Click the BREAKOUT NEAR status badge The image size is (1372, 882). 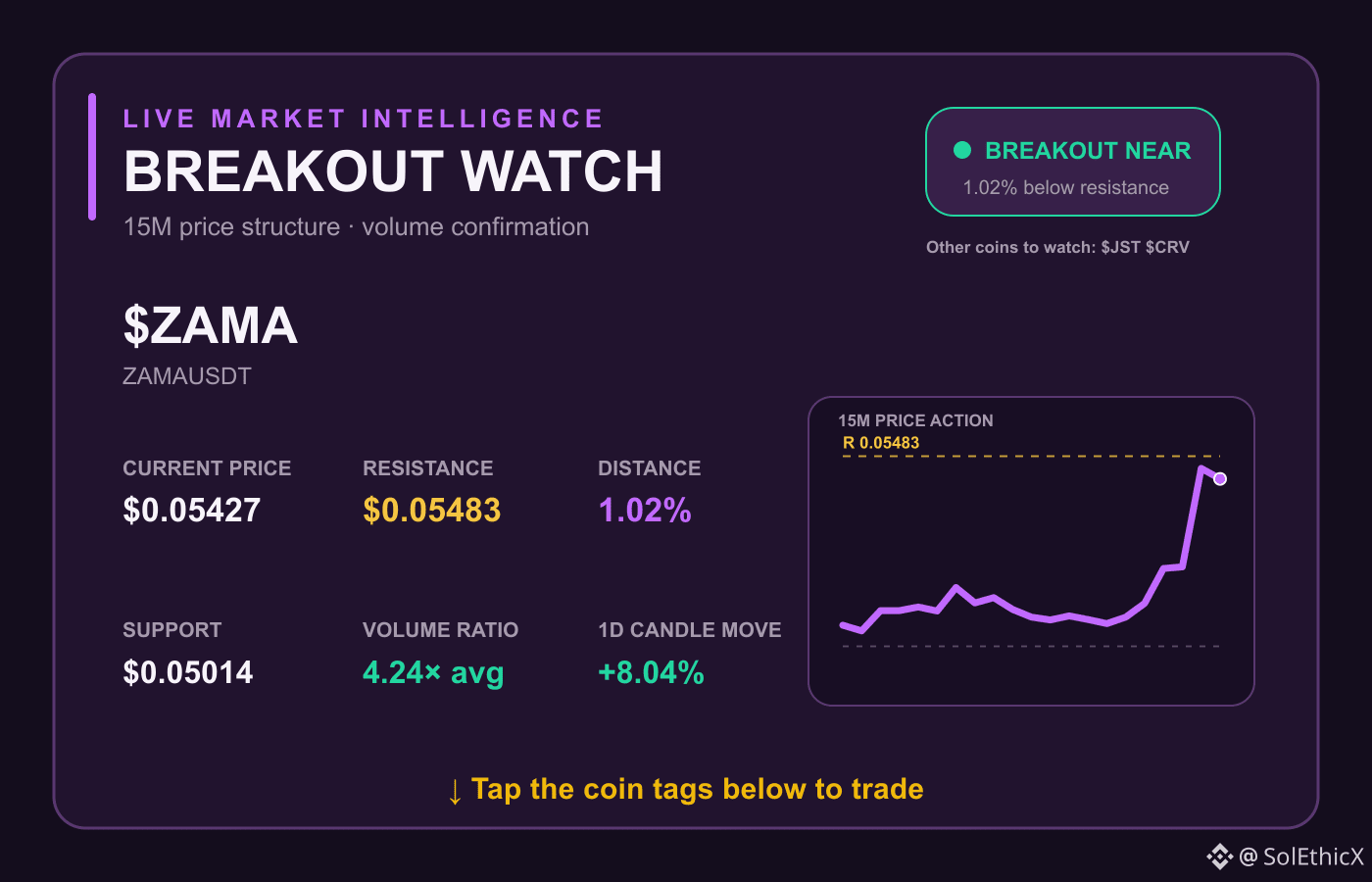(1073, 162)
